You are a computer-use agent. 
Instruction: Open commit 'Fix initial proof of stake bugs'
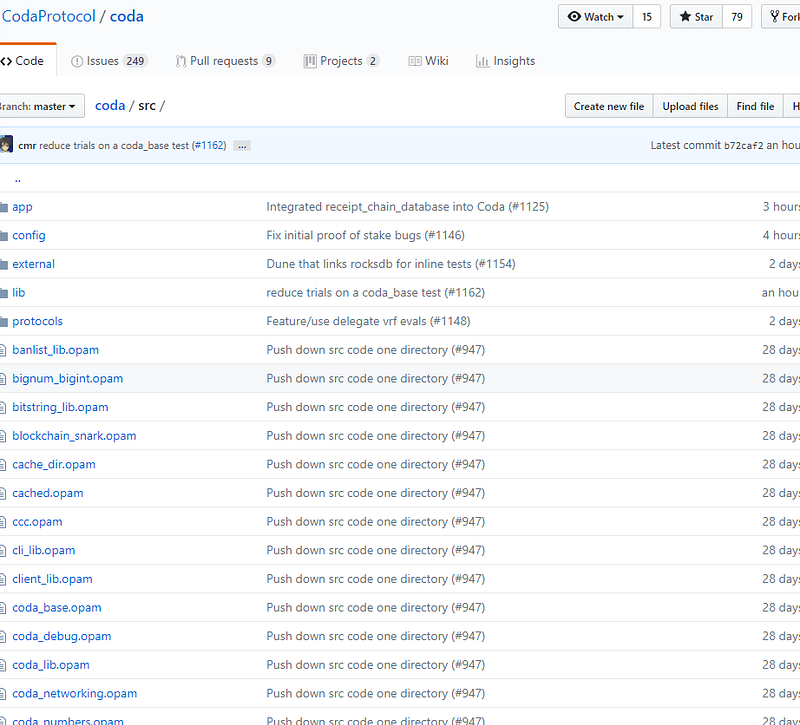click(365, 235)
